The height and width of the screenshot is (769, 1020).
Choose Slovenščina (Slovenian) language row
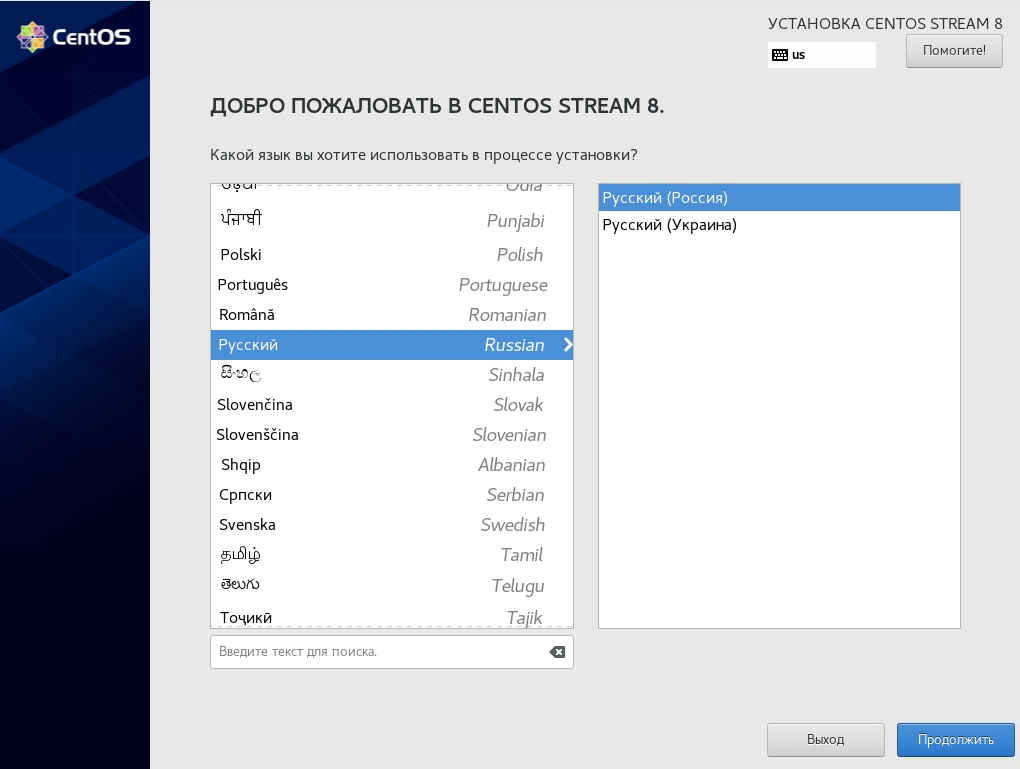392,435
